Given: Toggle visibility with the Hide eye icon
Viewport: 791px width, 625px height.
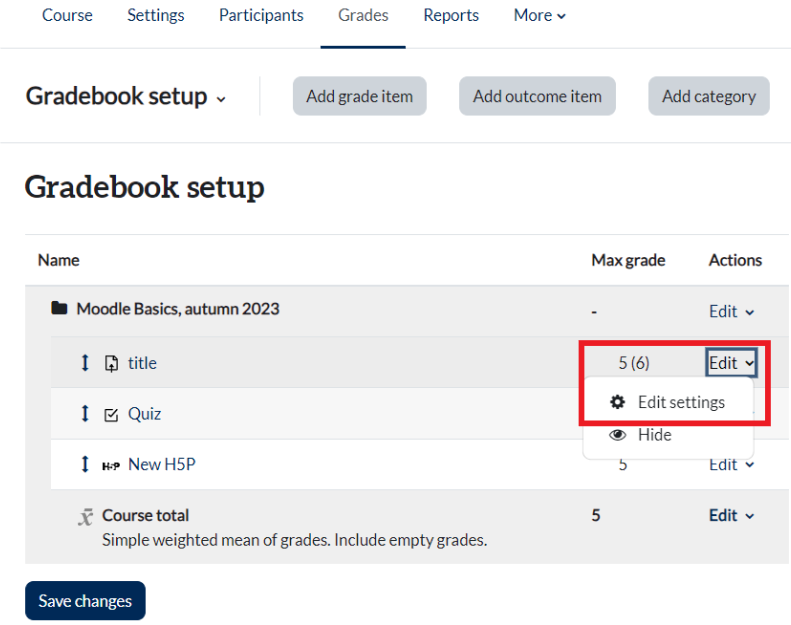Looking at the screenshot, I should pos(617,435).
